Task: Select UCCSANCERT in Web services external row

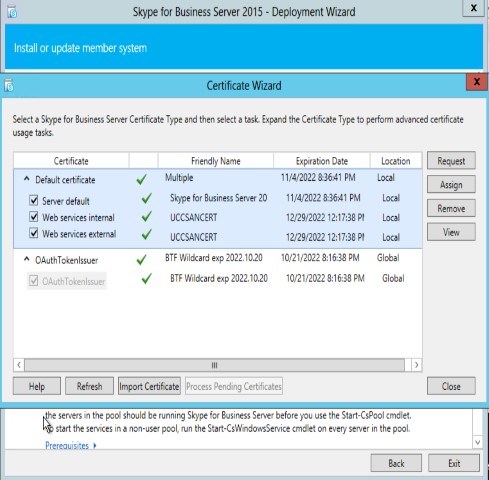Action: pyautogui.click(x=194, y=237)
